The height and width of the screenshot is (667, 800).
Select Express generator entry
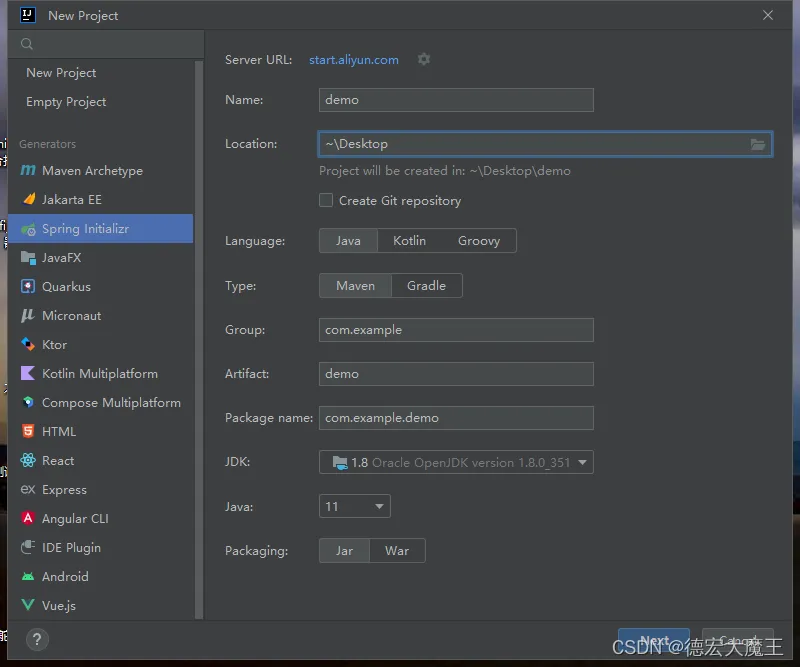tap(101, 489)
